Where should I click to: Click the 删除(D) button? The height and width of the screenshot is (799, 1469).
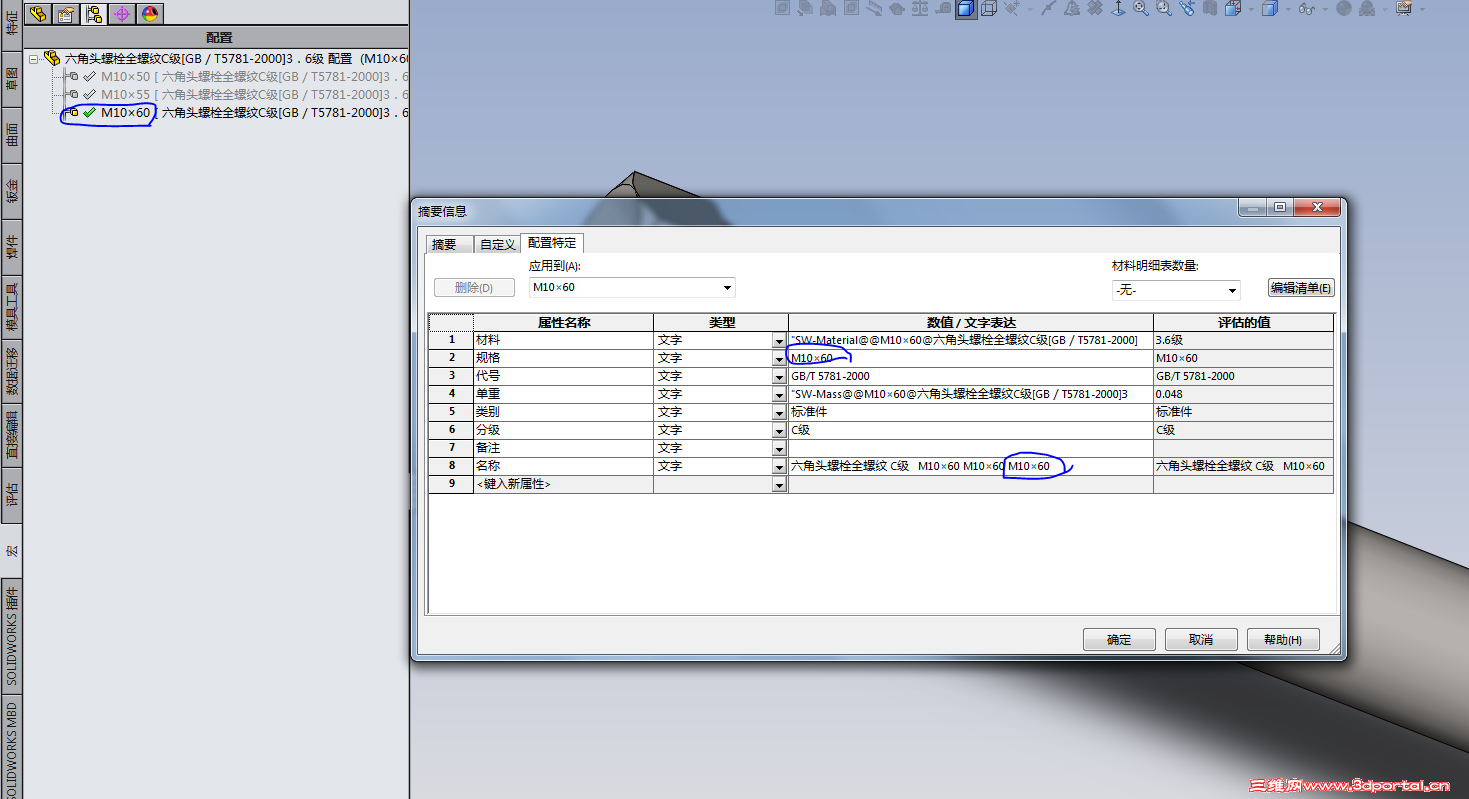[x=474, y=288]
